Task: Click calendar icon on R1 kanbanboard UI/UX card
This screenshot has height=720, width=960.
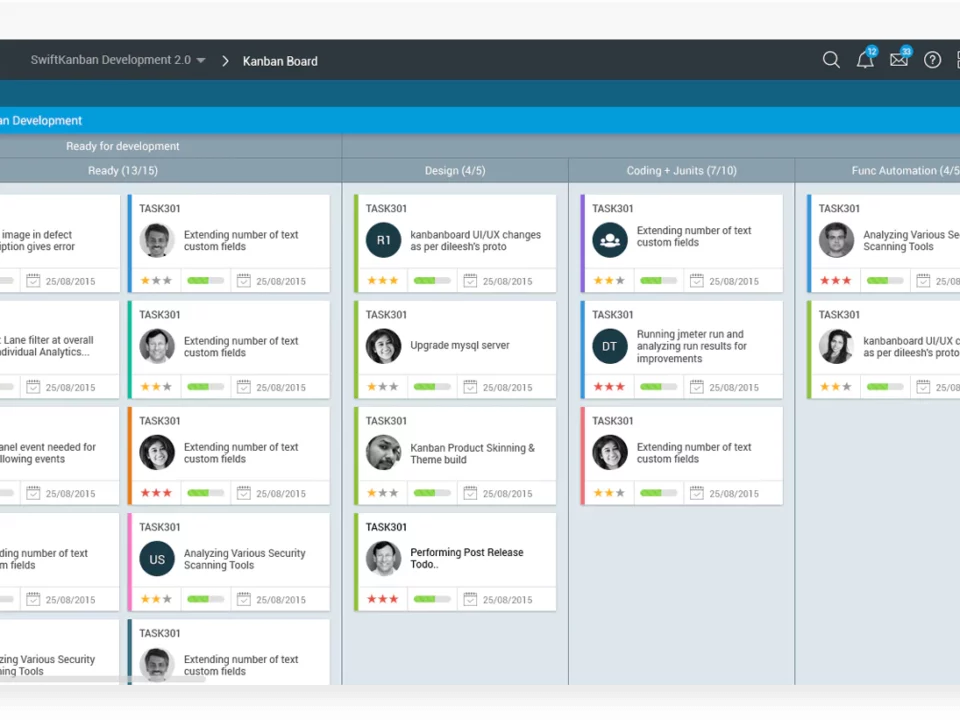Action: 470,281
